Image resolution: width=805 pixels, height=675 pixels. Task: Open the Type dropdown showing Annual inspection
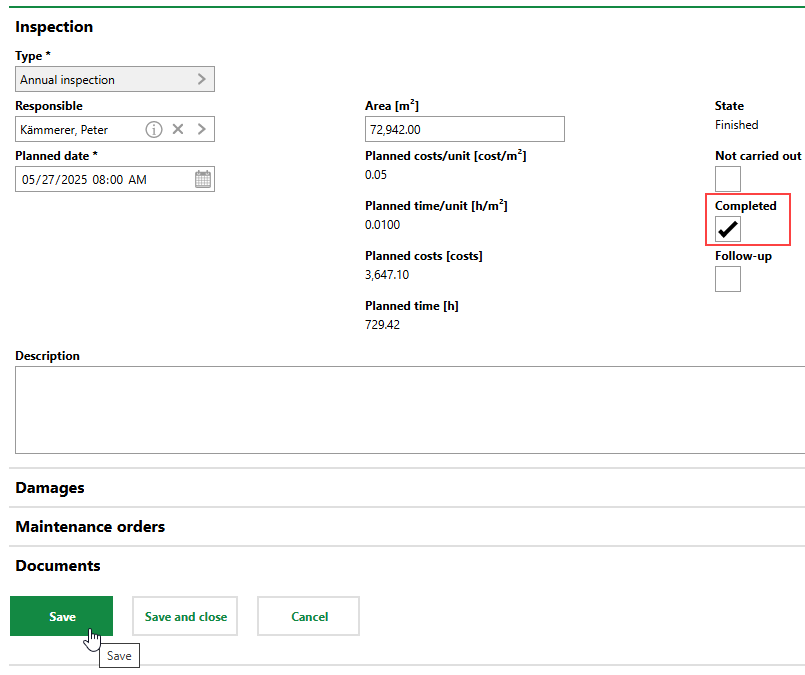[115, 80]
